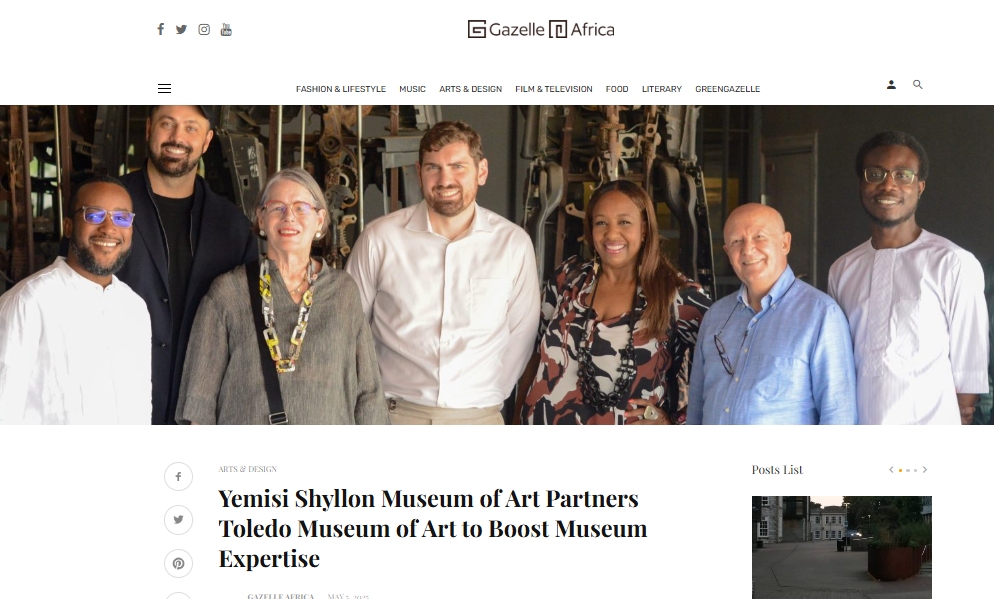
Task: Go to GreenGazelle section
Action: click(727, 89)
